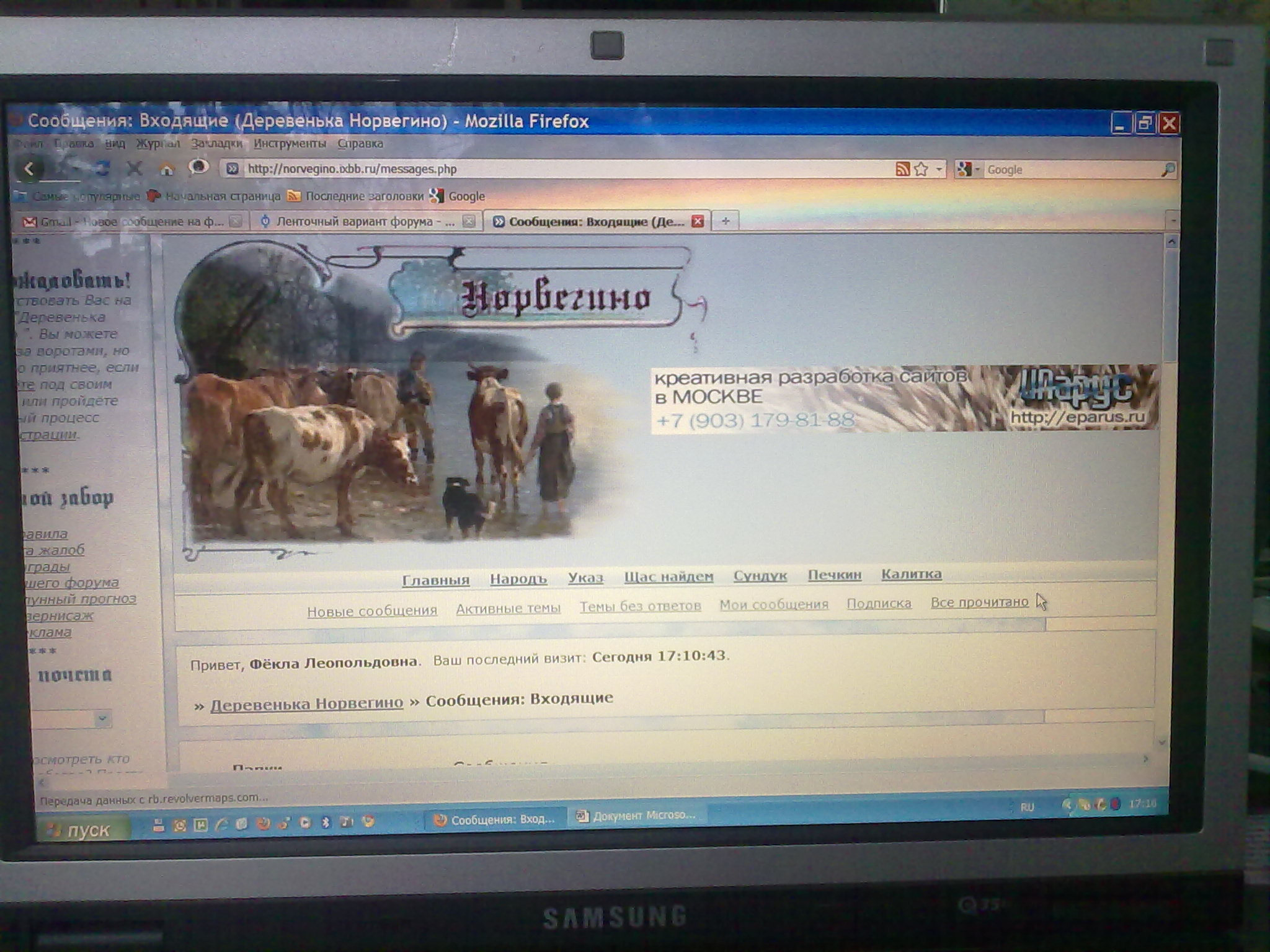
Task: Open the Главныя forum link
Action: (435, 580)
